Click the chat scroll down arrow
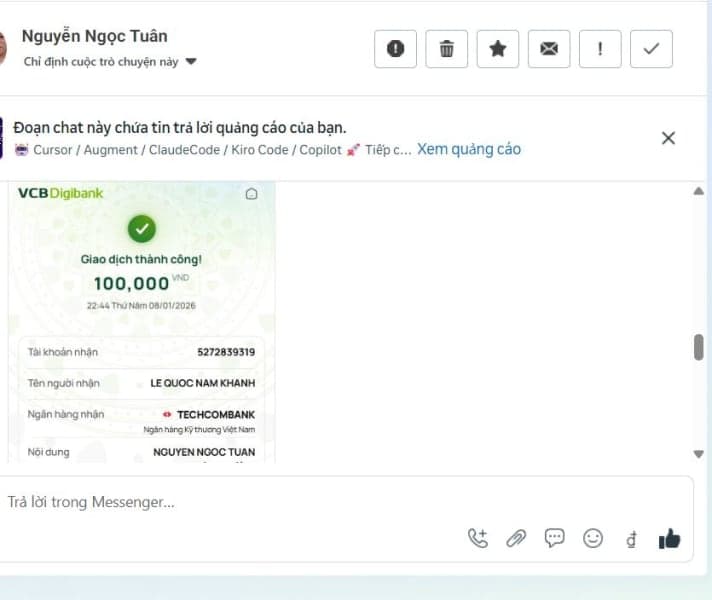The height and width of the screenshot is (600, 712). (698, 454)
